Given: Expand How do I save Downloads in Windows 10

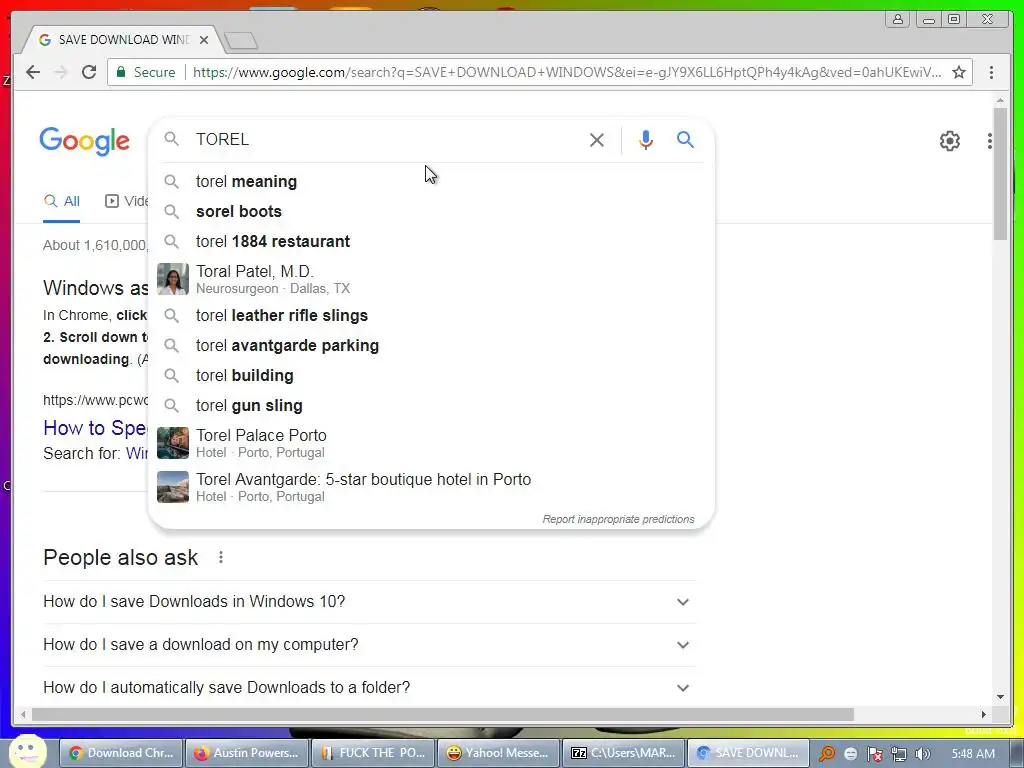Looking at the screenshot, I should [x=370, y=601].
